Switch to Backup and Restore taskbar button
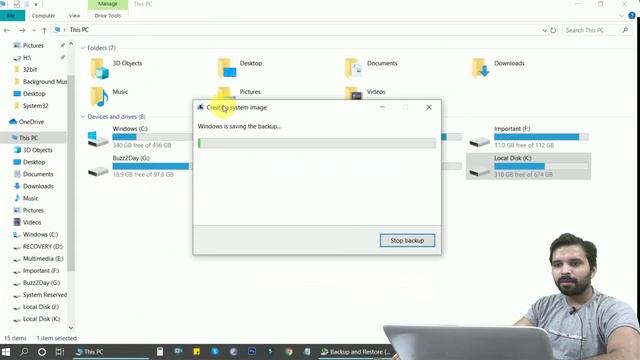 (x=355, y=352)
